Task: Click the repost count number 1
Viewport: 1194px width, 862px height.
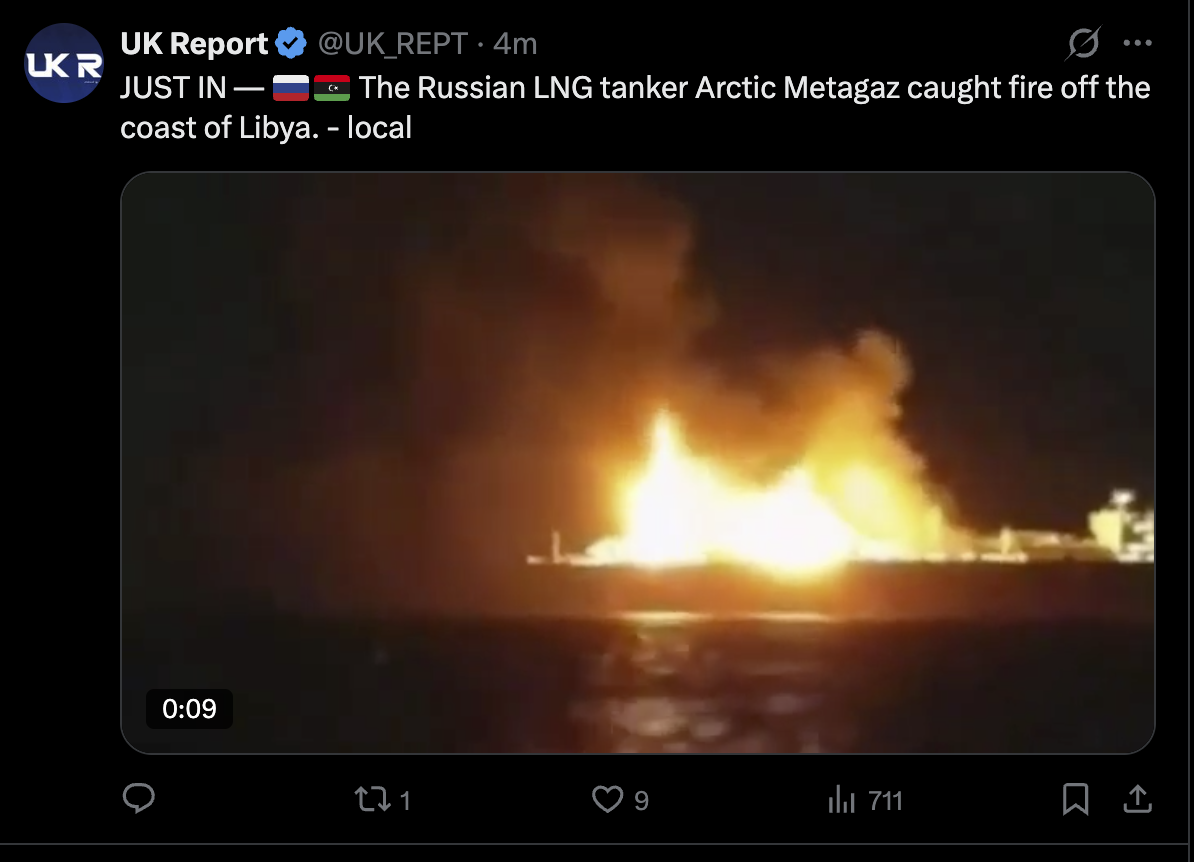Action: click(x=405, y=801)
